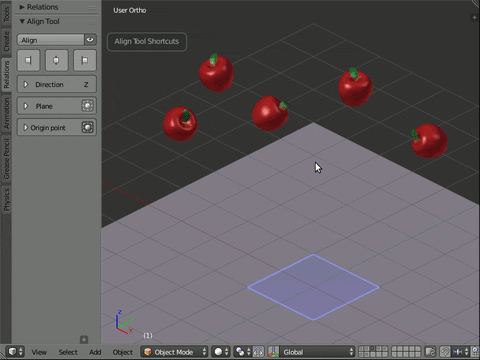The height and width of the screenshot is (360, 480).
Task: Open the Select menu
Action: pyautogui.click(x=68, y=352)
